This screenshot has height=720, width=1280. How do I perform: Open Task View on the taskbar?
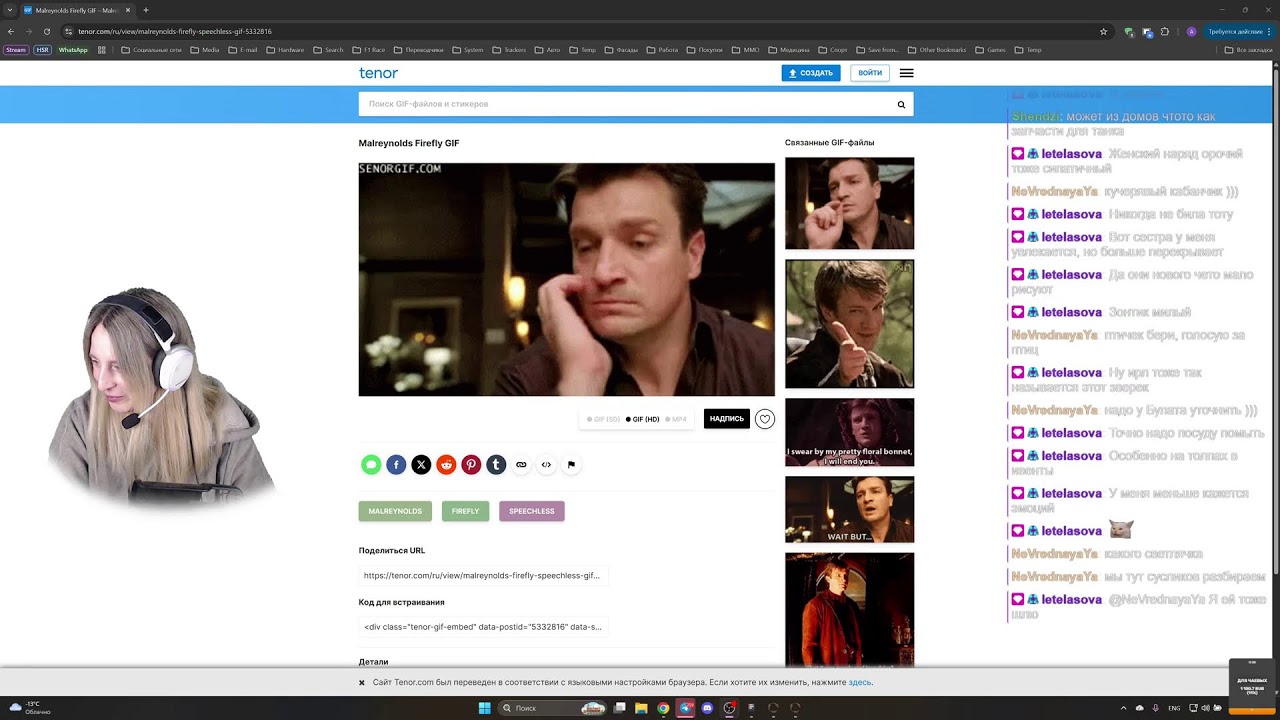pyautogui.click(x=620, y=708)
